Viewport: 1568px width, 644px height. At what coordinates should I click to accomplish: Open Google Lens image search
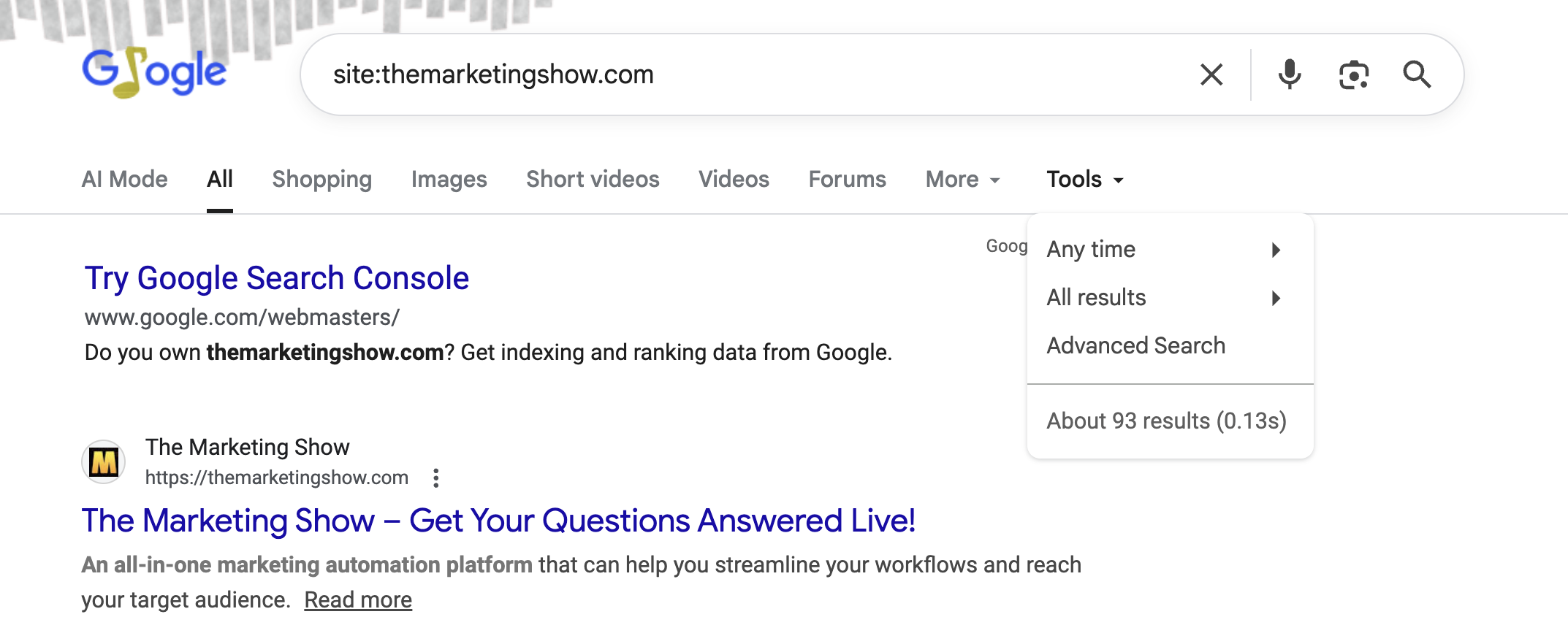[x=1353, y=74]
